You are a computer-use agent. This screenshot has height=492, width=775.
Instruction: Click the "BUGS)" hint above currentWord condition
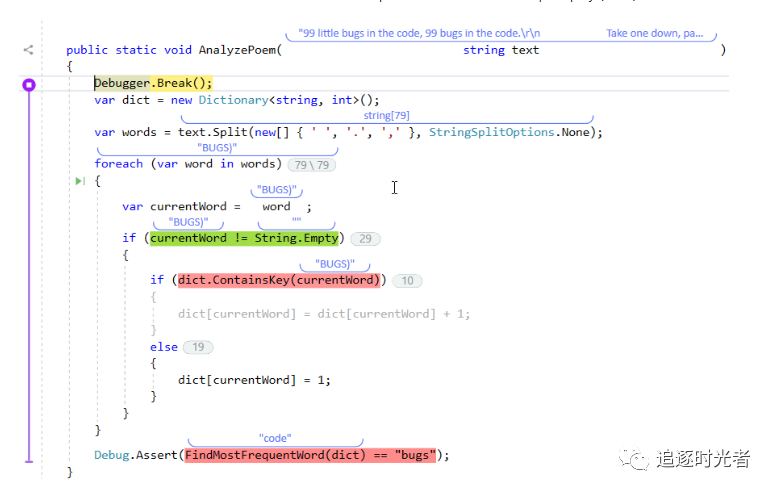pyautogui.click(x=188, y=222)
